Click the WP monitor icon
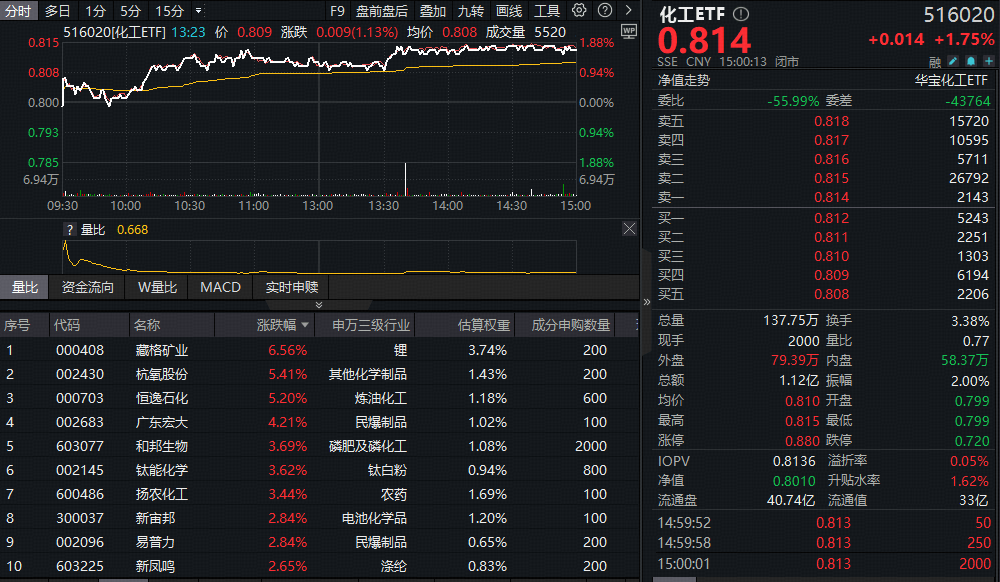This screenshot has width=1000, height=582. coord(628,31)
